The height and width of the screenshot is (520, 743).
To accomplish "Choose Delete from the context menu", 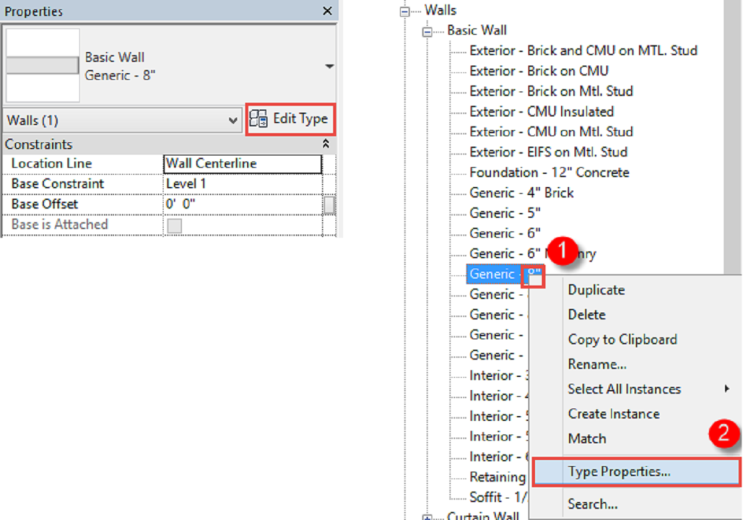I will (587, 314).
